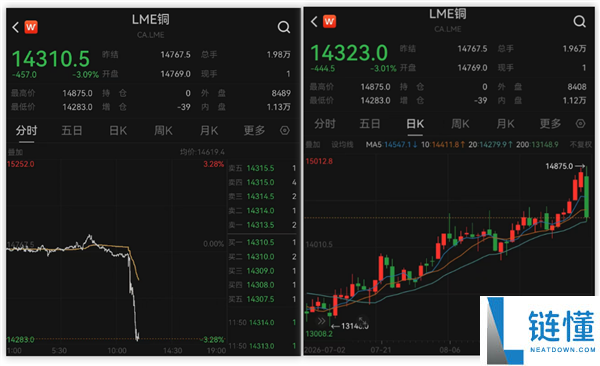Image resolution: width=600 pixels, height=366 pixels.
Task: Go back using left panel's back arrow
Action: 15,27
